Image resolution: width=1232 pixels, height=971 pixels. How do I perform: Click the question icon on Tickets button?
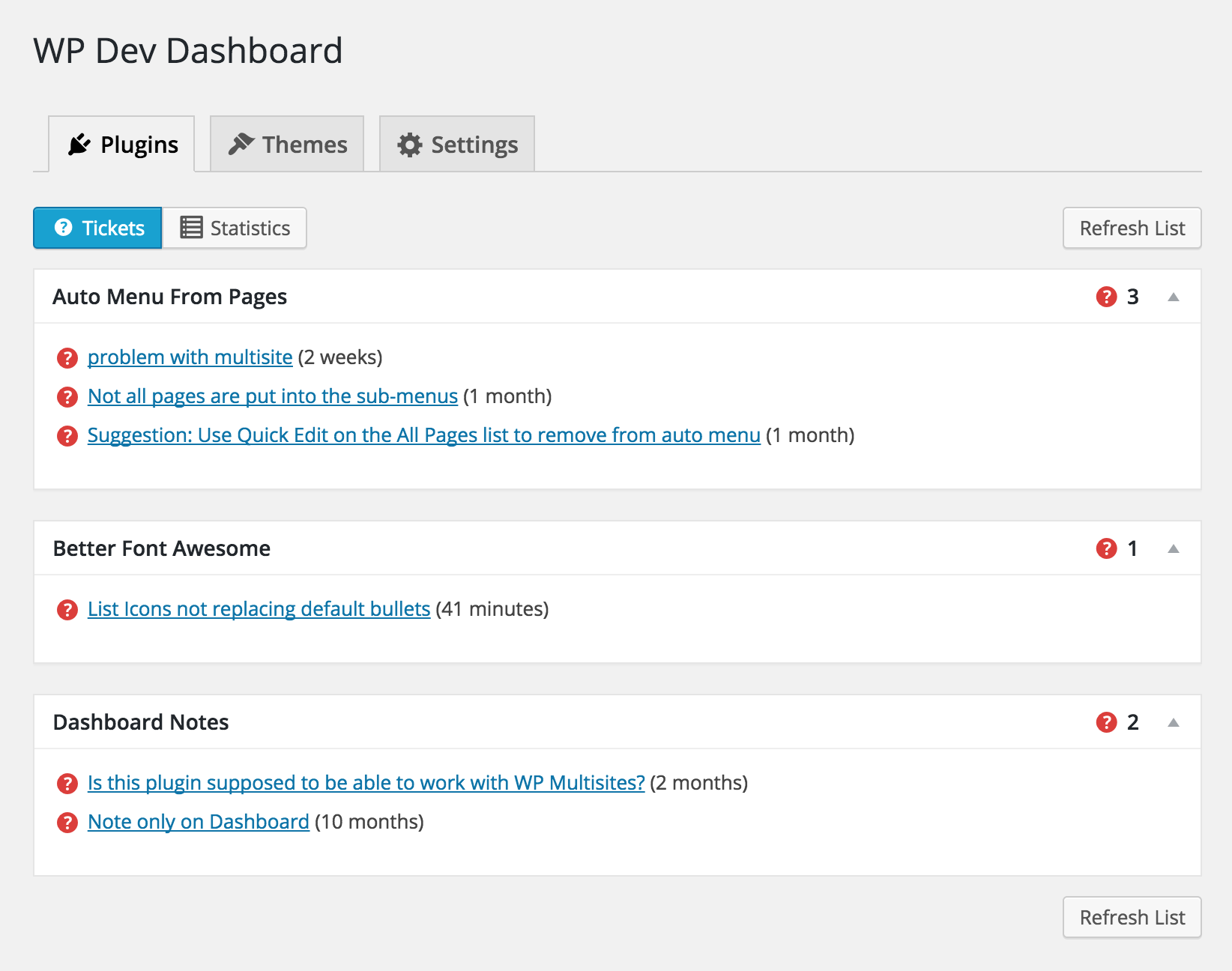64,227
